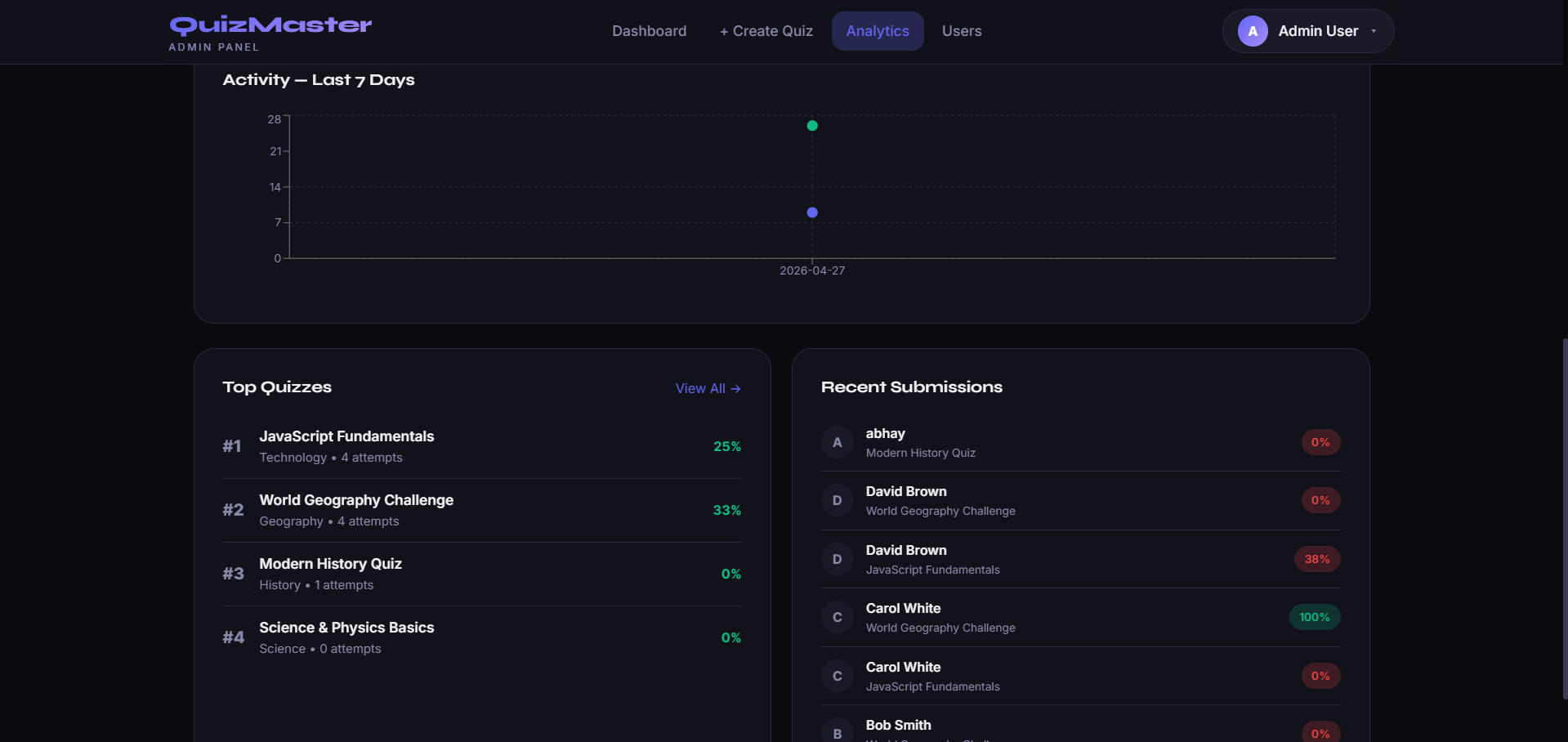This screenshot has width=1568, height=742.
Task: Go to the Users page
Action: [961, 31]
